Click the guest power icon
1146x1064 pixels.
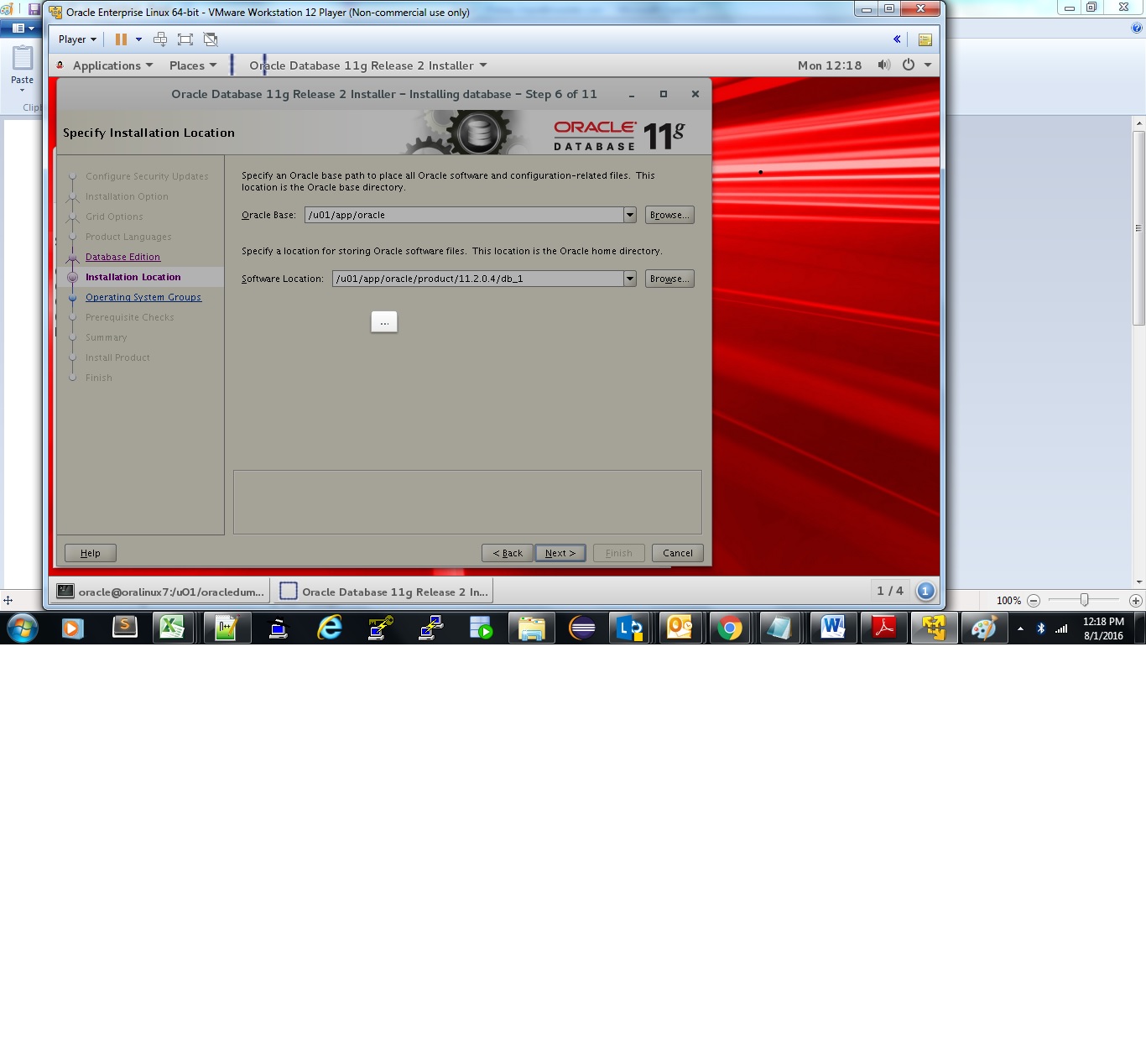(x=909, y=65)
